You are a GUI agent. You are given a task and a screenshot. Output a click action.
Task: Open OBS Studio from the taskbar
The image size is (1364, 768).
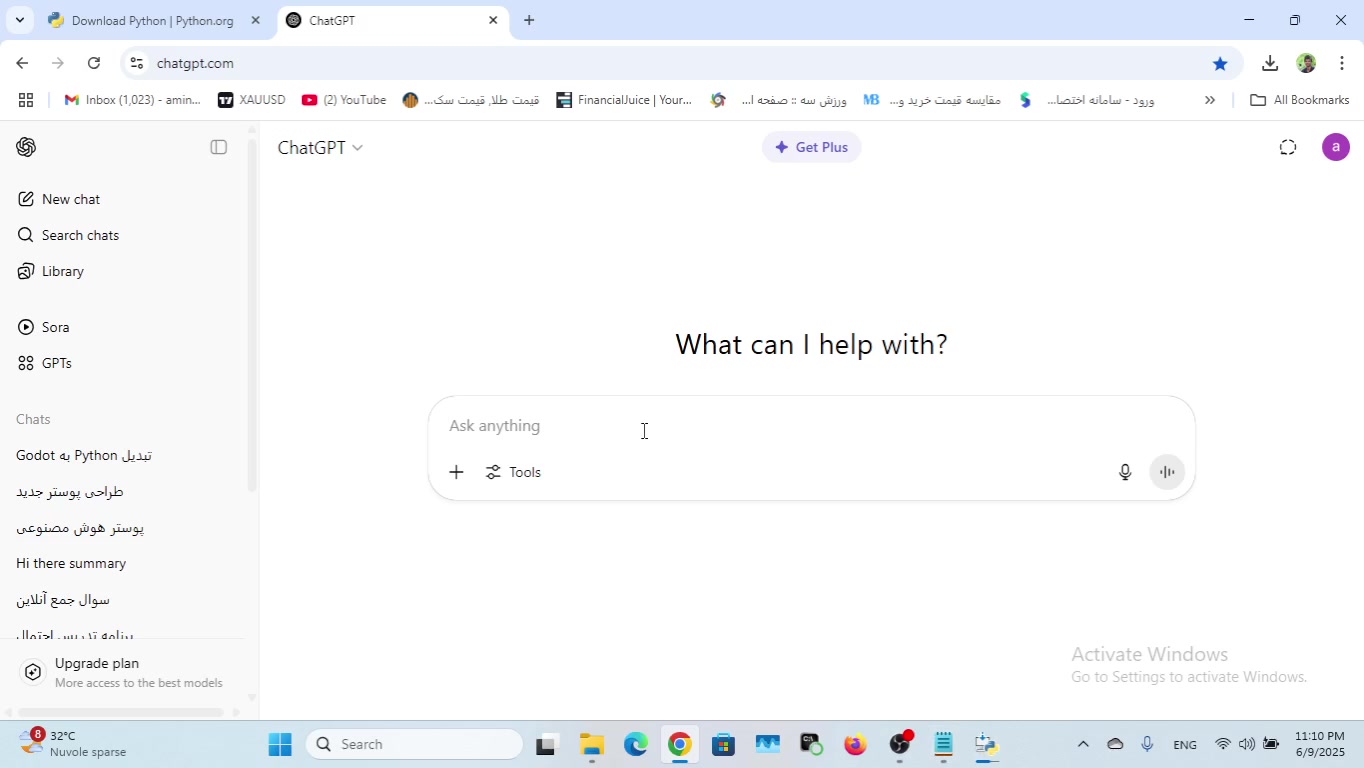[900, 744]
